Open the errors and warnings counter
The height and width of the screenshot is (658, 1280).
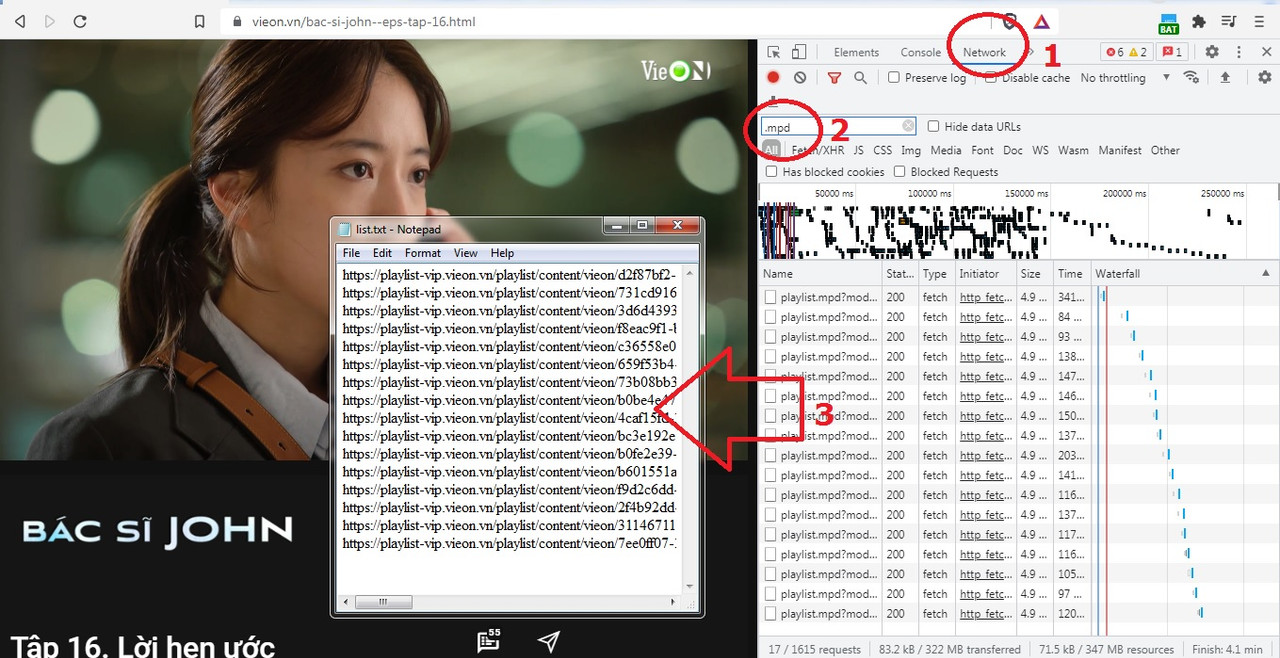click(x=1127, y=52)
